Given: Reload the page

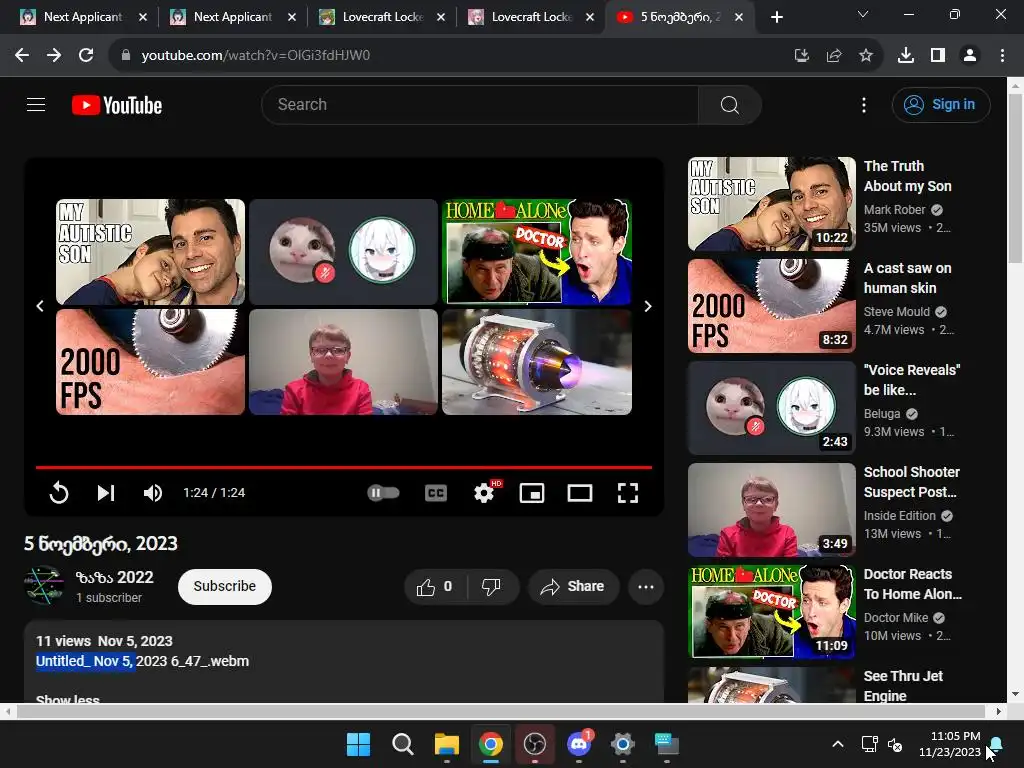Looking at the screenshot, I should coord(86,56).
